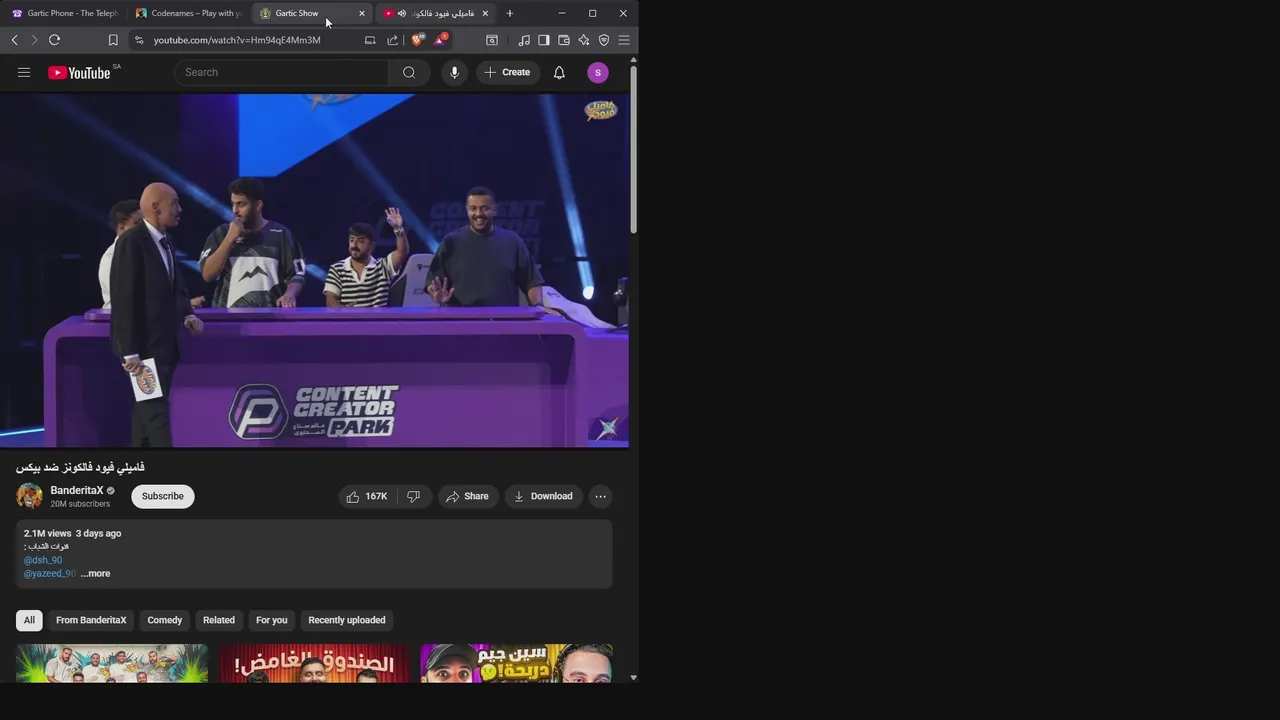This screenshot has height=720, width=1280.
Task: Click the 20M subscribers text
Action: click(80, 504)
